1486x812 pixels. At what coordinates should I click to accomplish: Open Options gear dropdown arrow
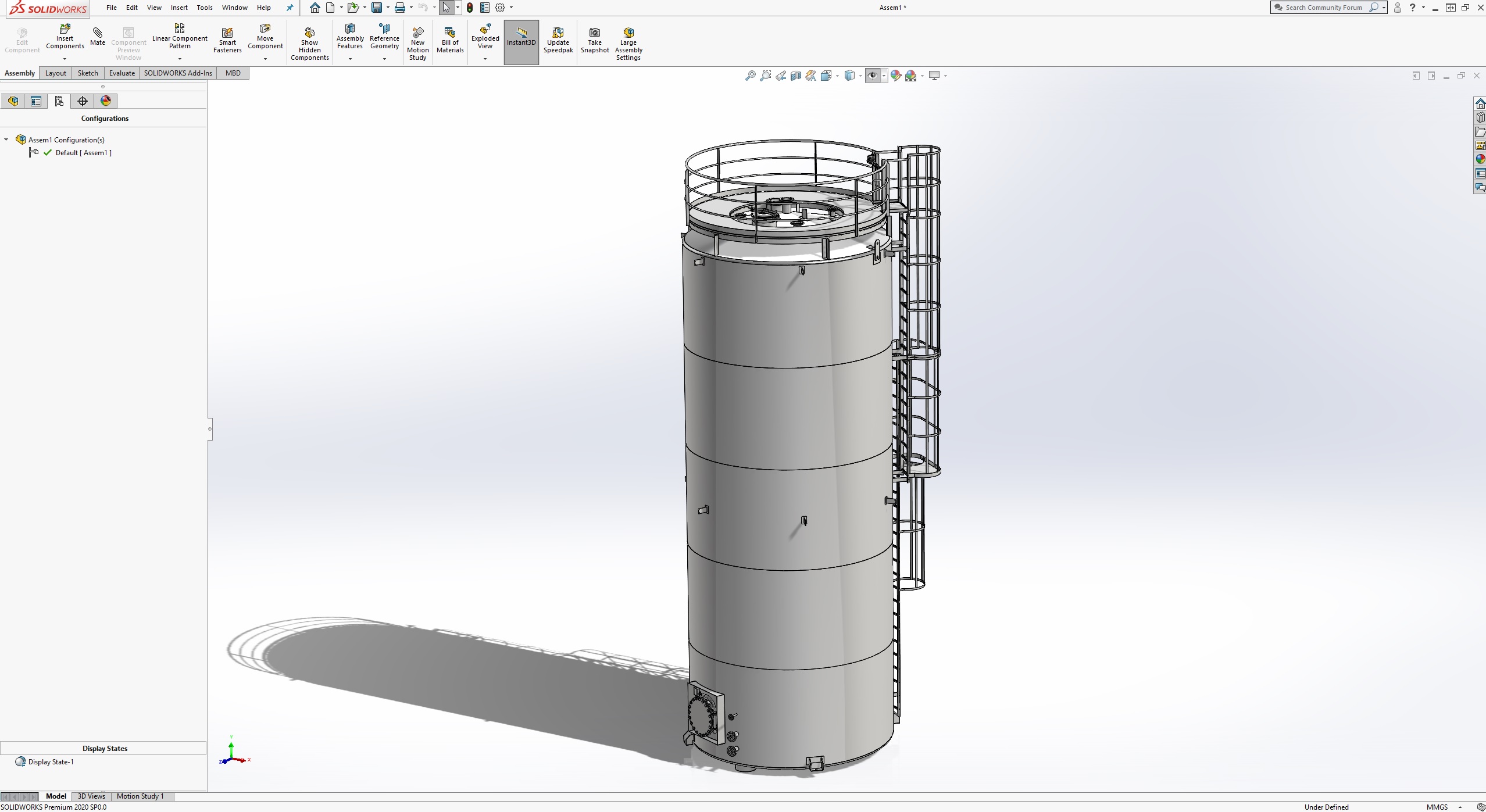512,8
